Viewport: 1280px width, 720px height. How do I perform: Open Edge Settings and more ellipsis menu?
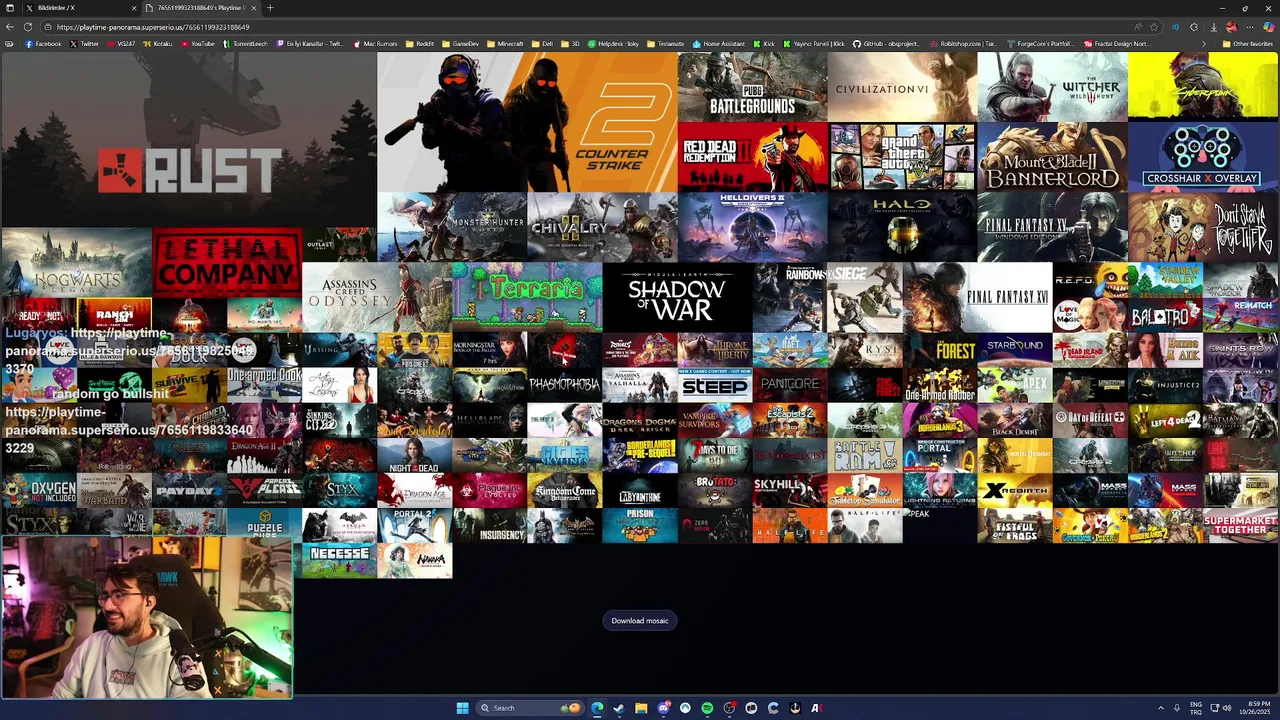1250,27
